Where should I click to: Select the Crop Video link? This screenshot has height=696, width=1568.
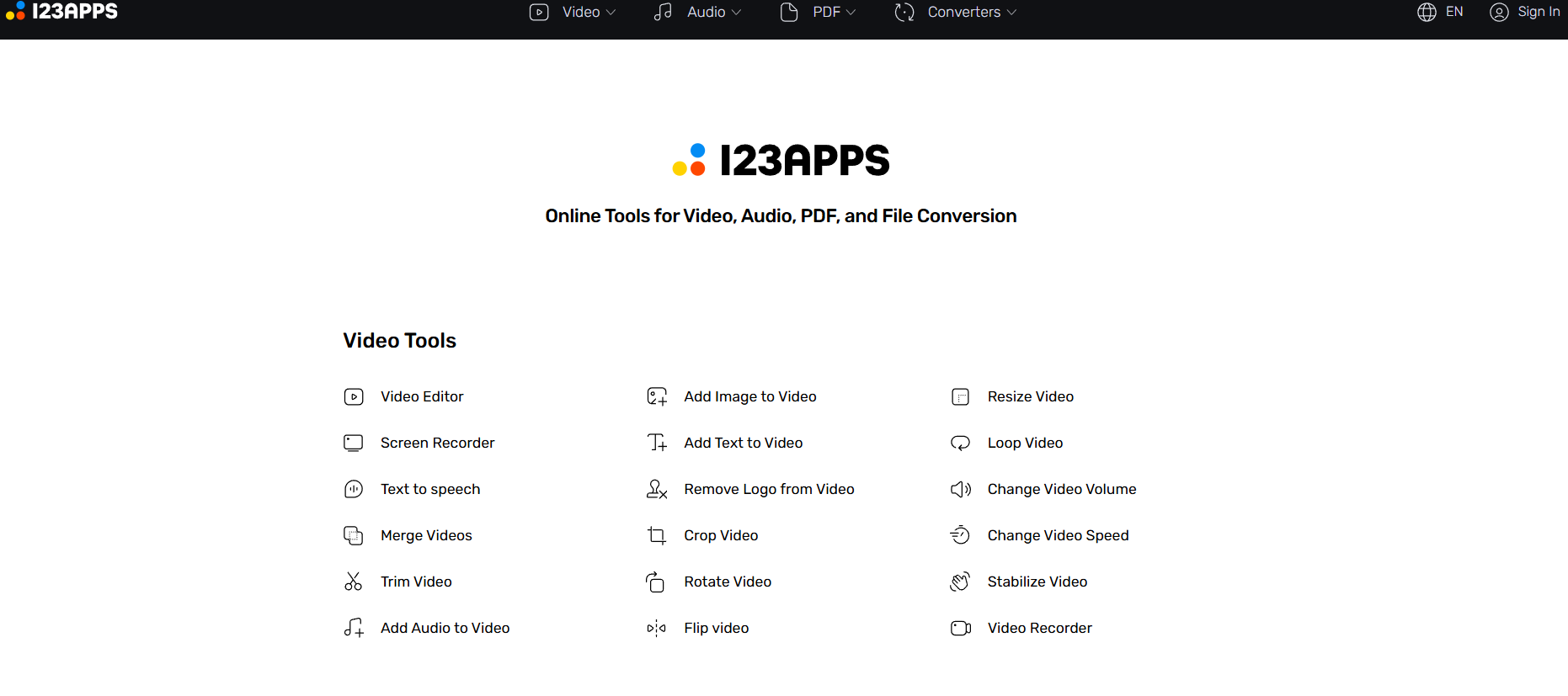721,535
